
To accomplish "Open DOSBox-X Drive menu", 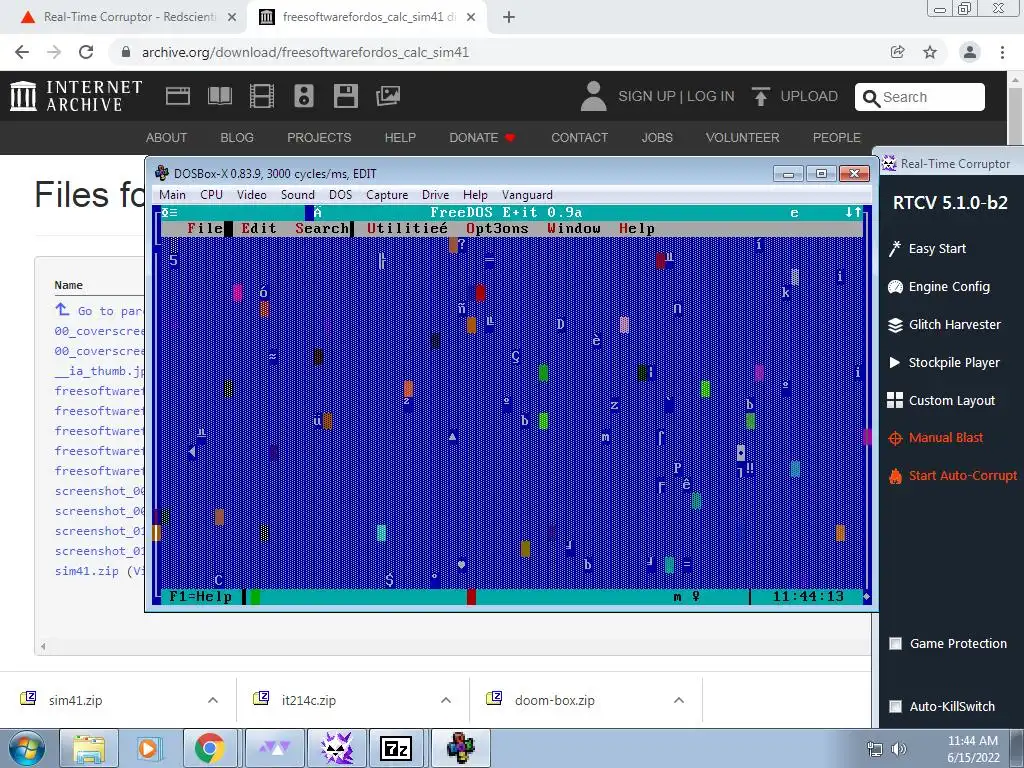I will coord(436,195).
